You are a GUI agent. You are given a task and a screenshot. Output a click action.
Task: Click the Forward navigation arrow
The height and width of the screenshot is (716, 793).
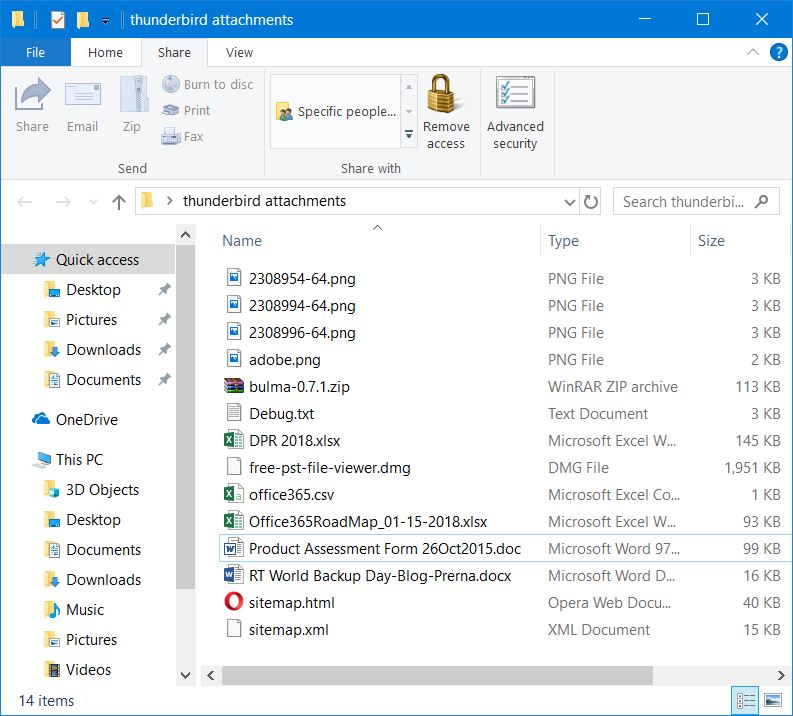tap(63, 202)
